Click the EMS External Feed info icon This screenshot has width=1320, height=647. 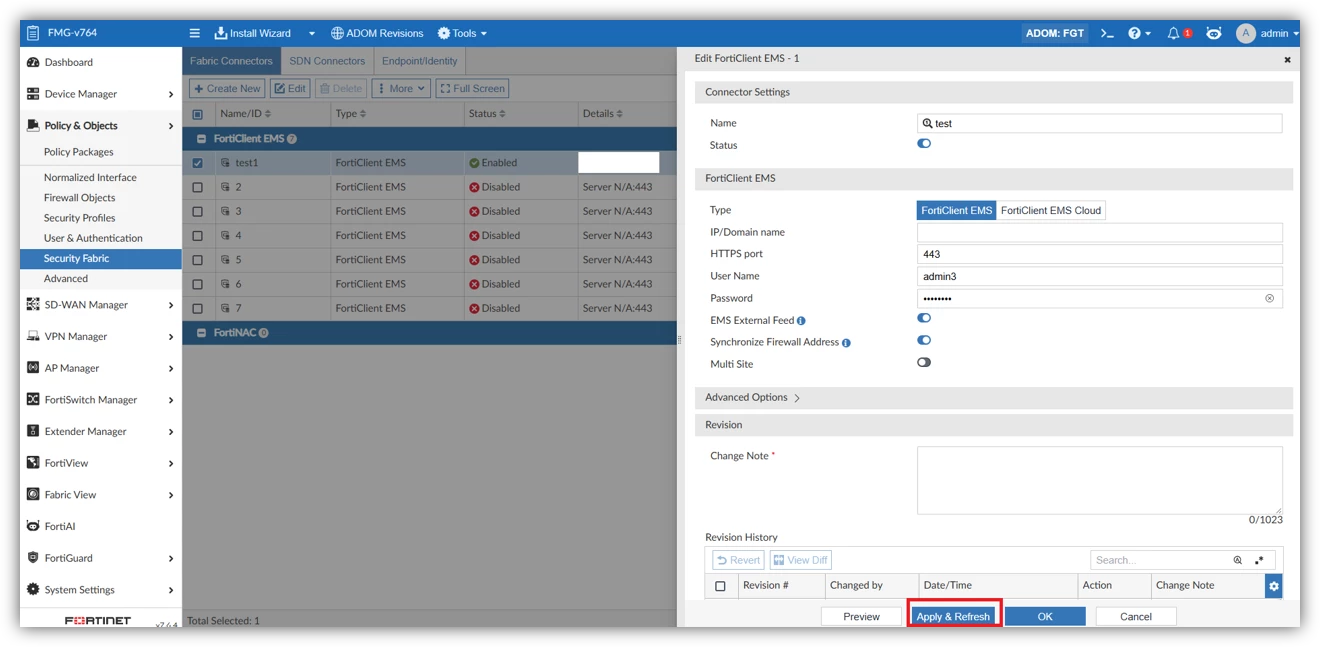(x=801, y=321)
